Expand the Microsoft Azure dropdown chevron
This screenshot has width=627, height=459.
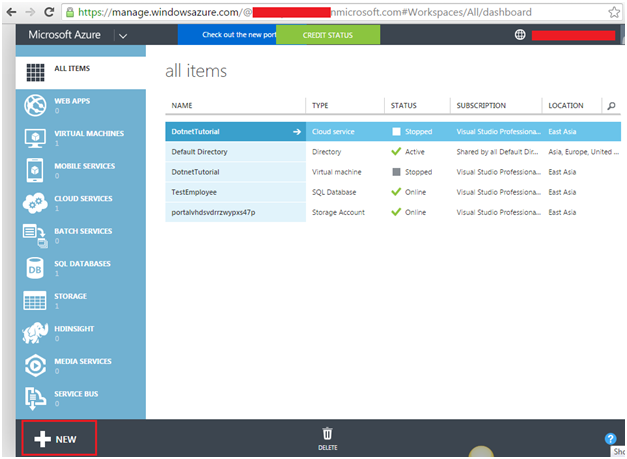[x=123, y=36]
